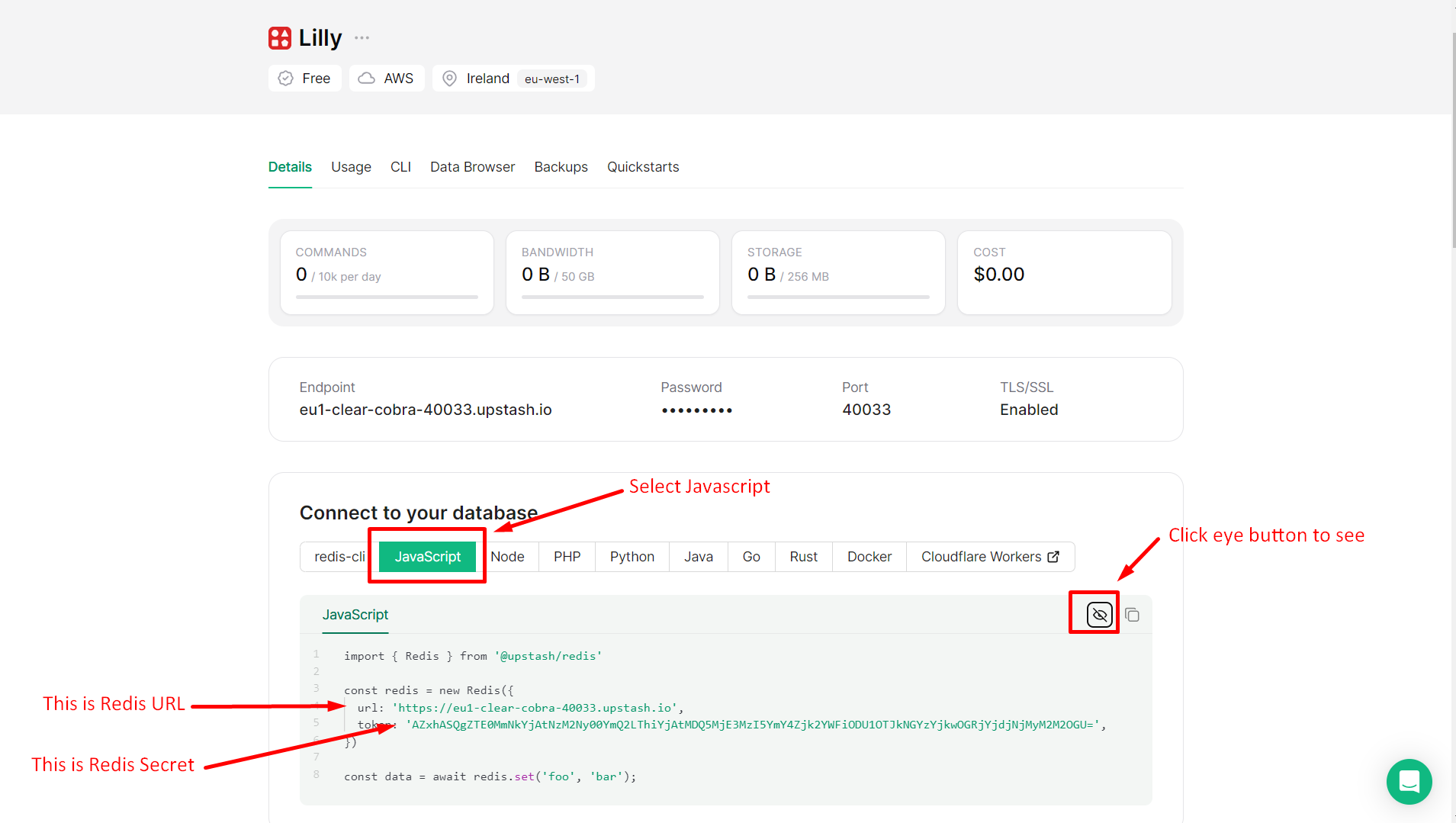Screen dimensions: 1456x823
Task: Switch to the Usage tab
Action: click(351, 167)
